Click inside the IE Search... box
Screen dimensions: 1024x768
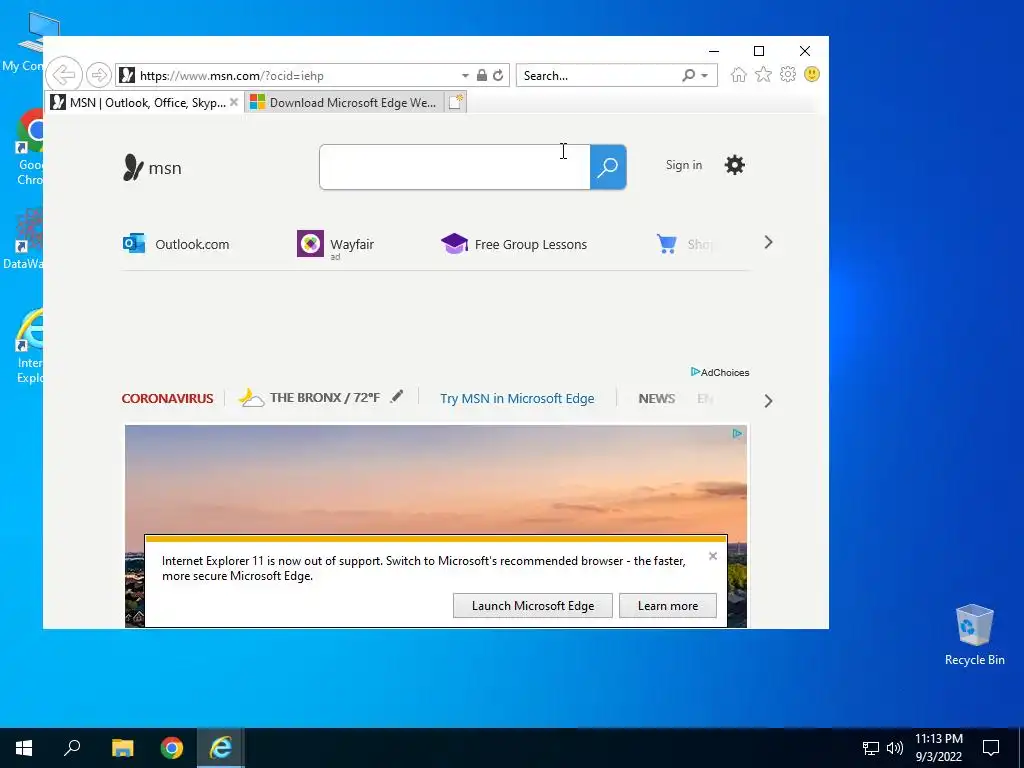tap(598, 76)
